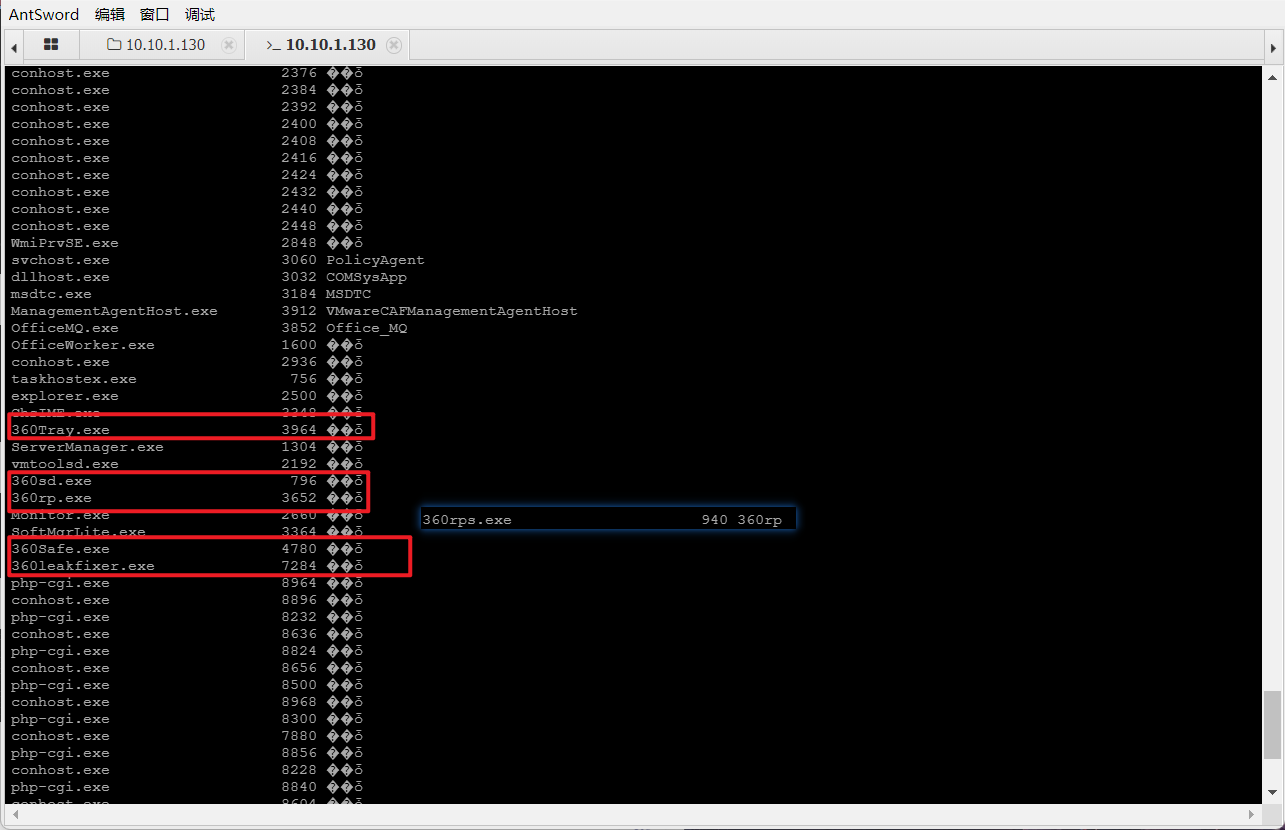Click 360Safe.exe process name
The image size is (1285, 830).
tap(60, 549)
